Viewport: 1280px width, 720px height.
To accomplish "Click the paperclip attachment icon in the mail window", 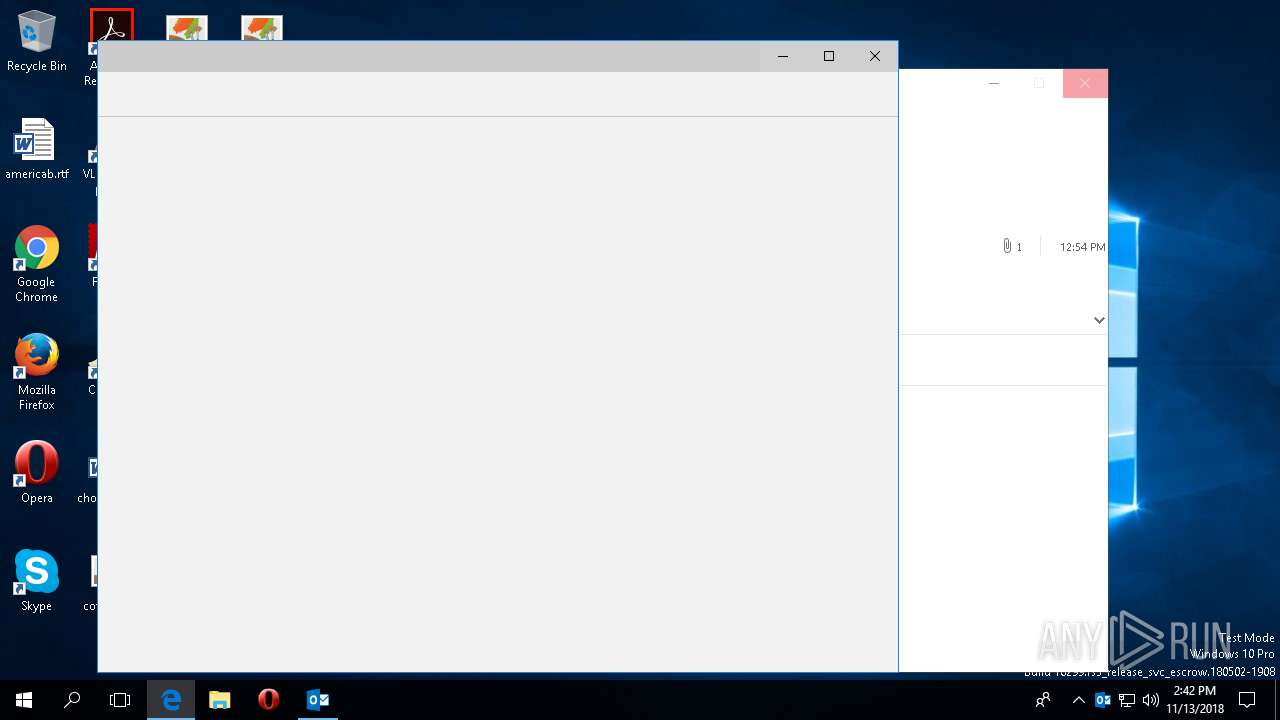I will (x=1007, y=246).
